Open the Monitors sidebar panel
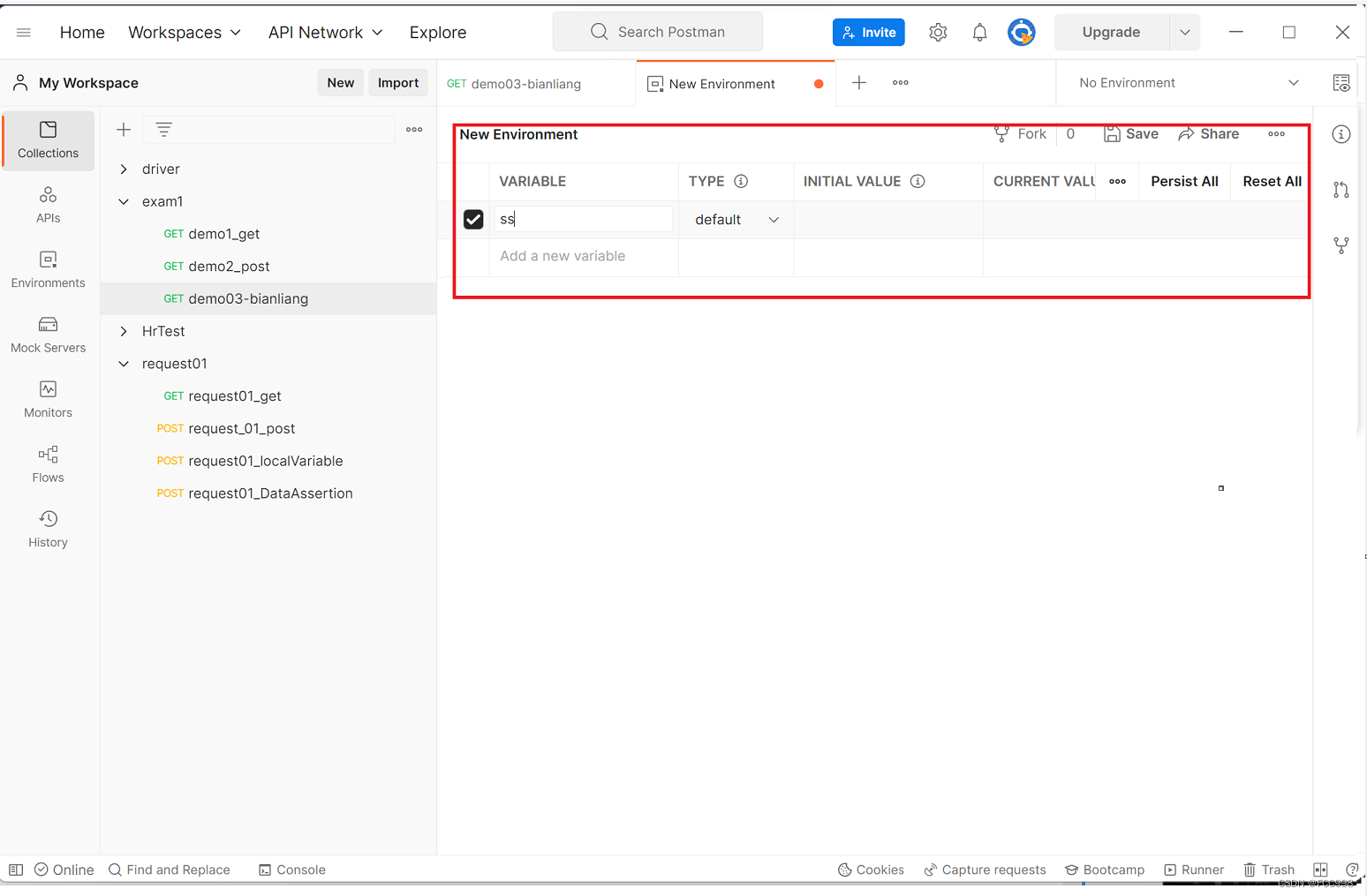1367x896 pixels. coord(48,399)
